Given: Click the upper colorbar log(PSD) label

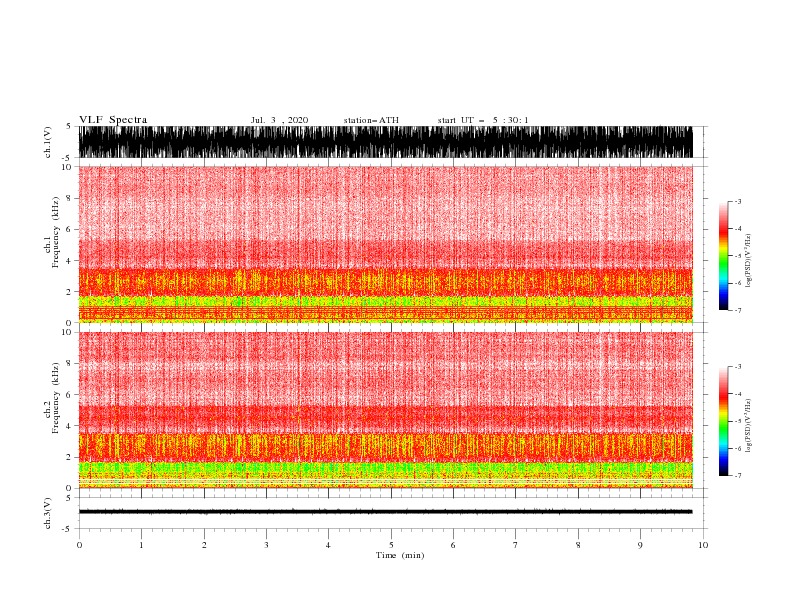Looking at the screenshot, I should click(x=748, y=261).
